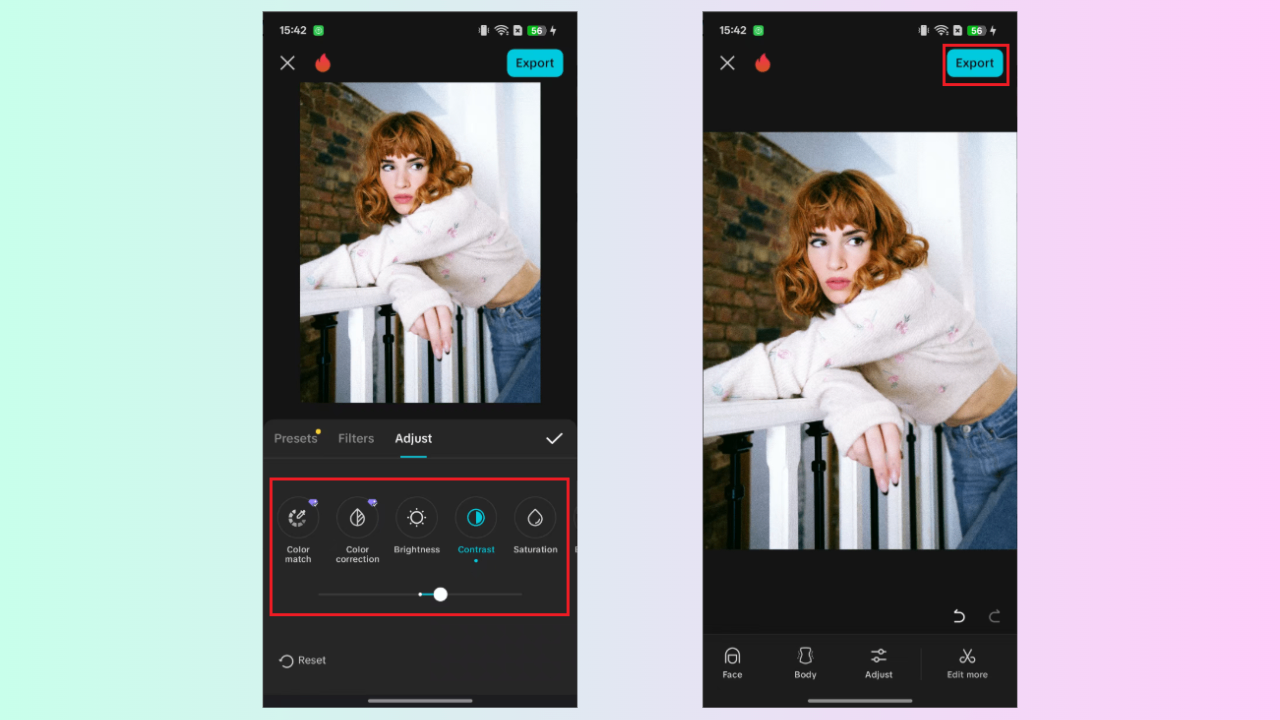Open the Face editing tool
Viewport: 1280px width, 720px height.
click(732, 662)
